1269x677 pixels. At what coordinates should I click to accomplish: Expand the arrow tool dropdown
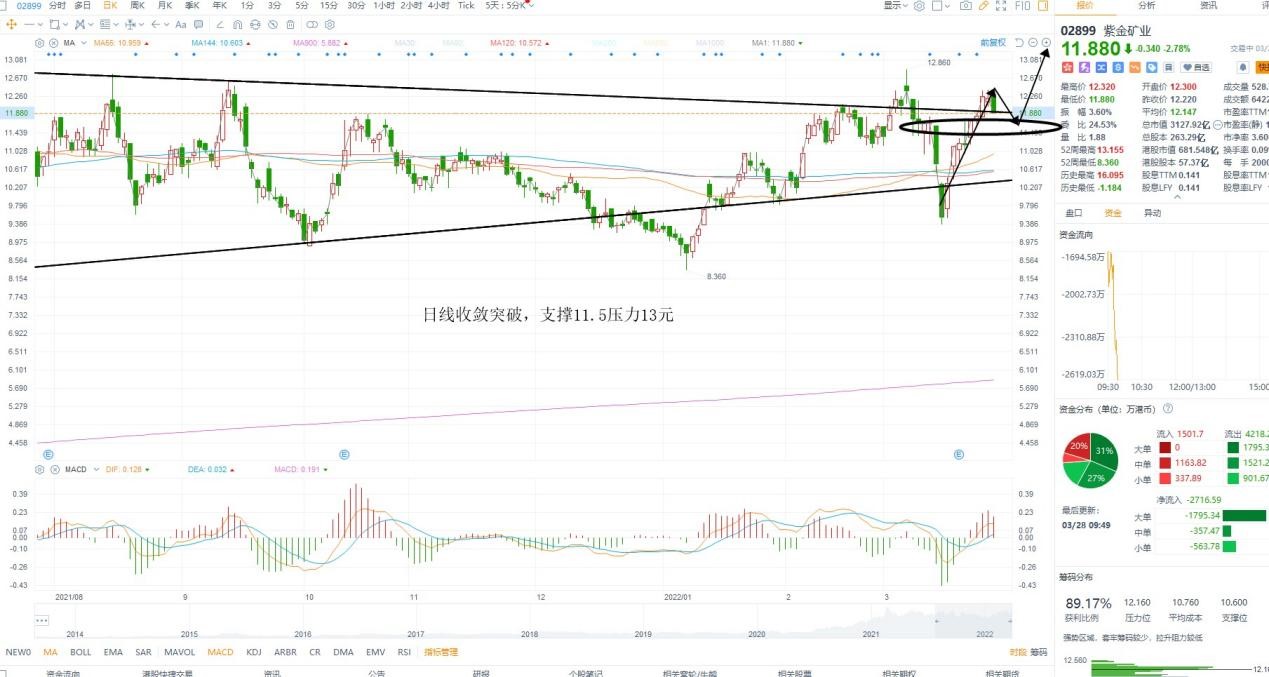[x=166, y=24]
